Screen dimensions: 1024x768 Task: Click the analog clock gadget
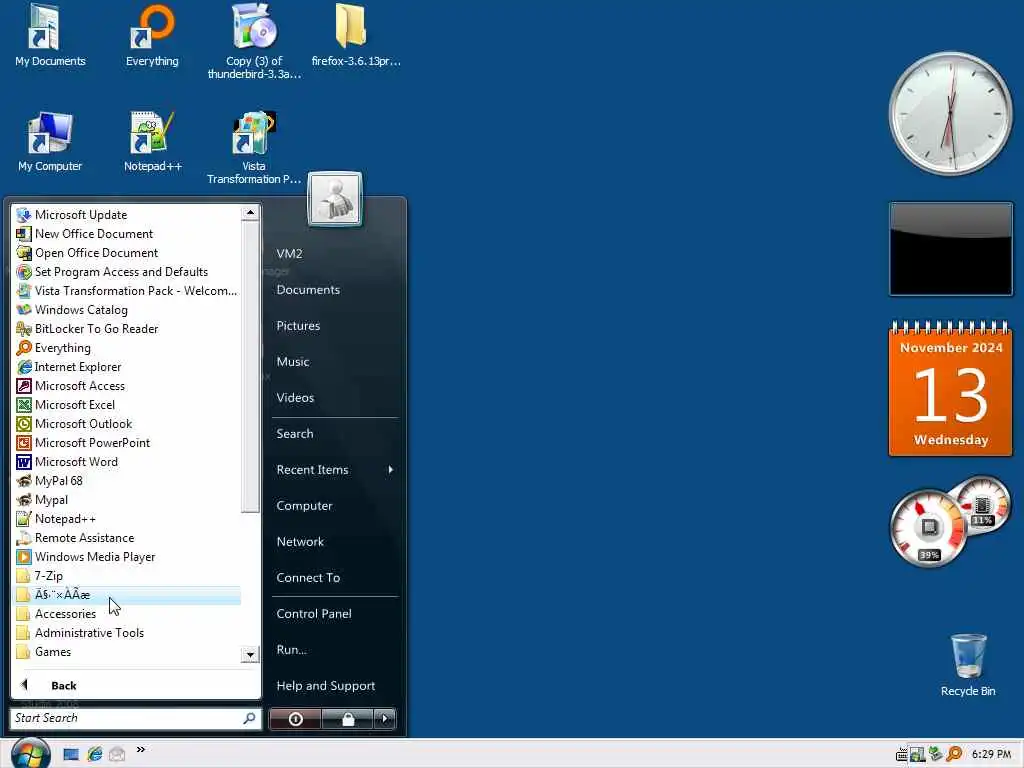pos(951,114)
